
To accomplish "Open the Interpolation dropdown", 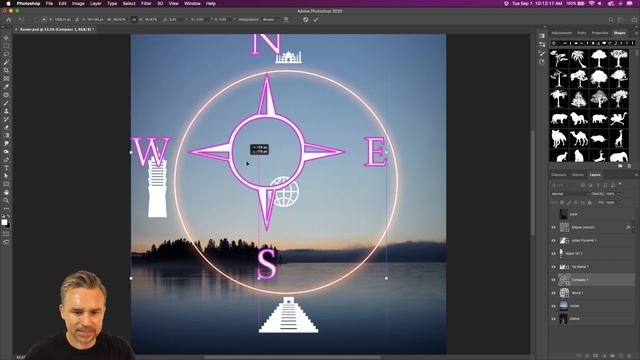I will (x=271, y=20).
